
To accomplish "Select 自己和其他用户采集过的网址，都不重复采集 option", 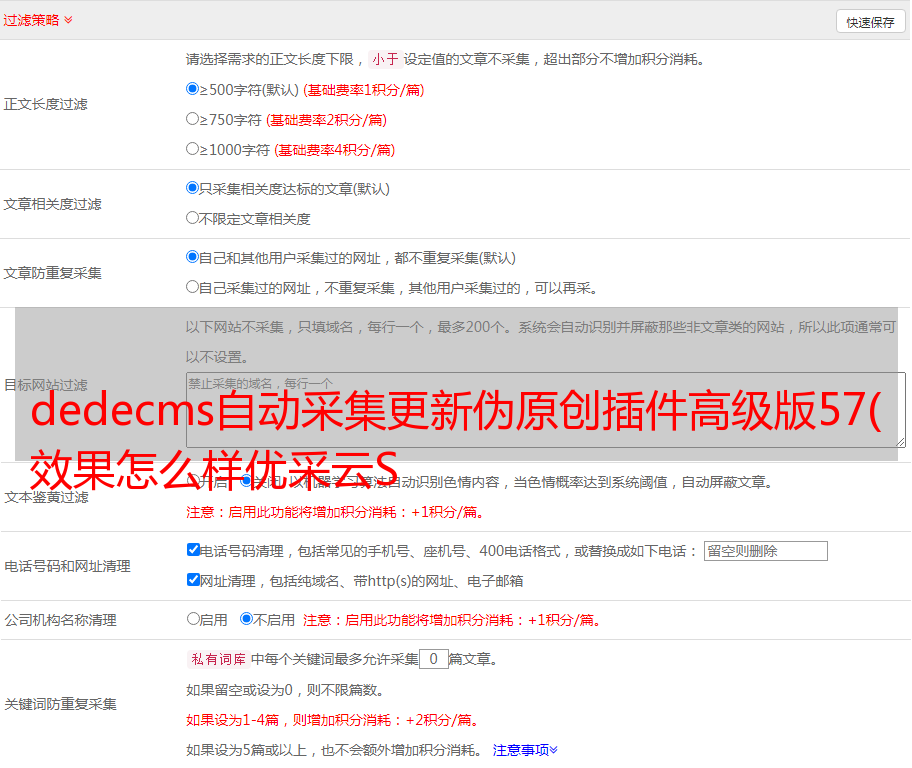I will [x=192, y=257].
